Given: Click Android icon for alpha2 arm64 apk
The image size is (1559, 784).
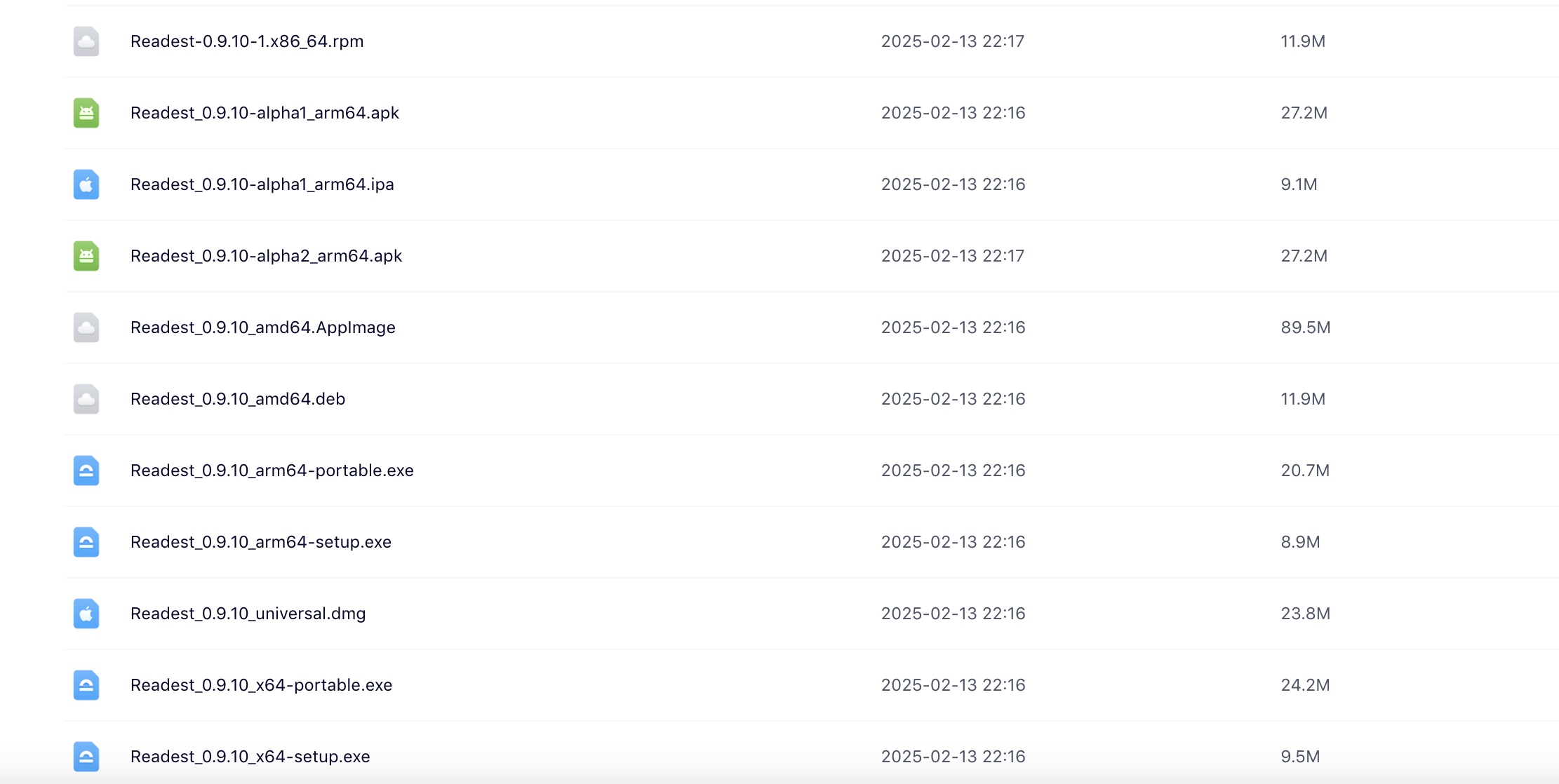Looking at the screenshot, I should point(86,256).
